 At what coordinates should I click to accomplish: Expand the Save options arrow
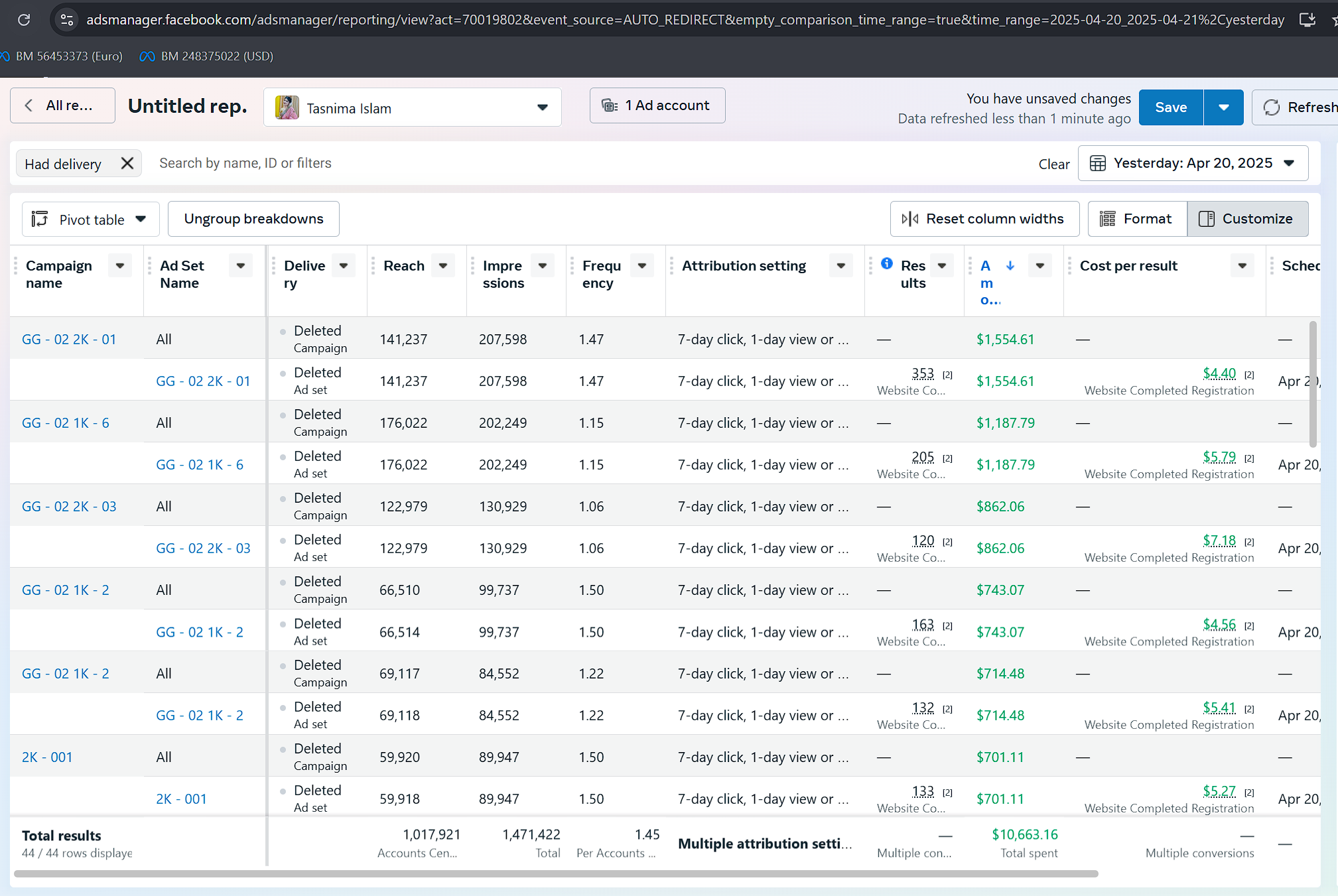[1223, 107]
